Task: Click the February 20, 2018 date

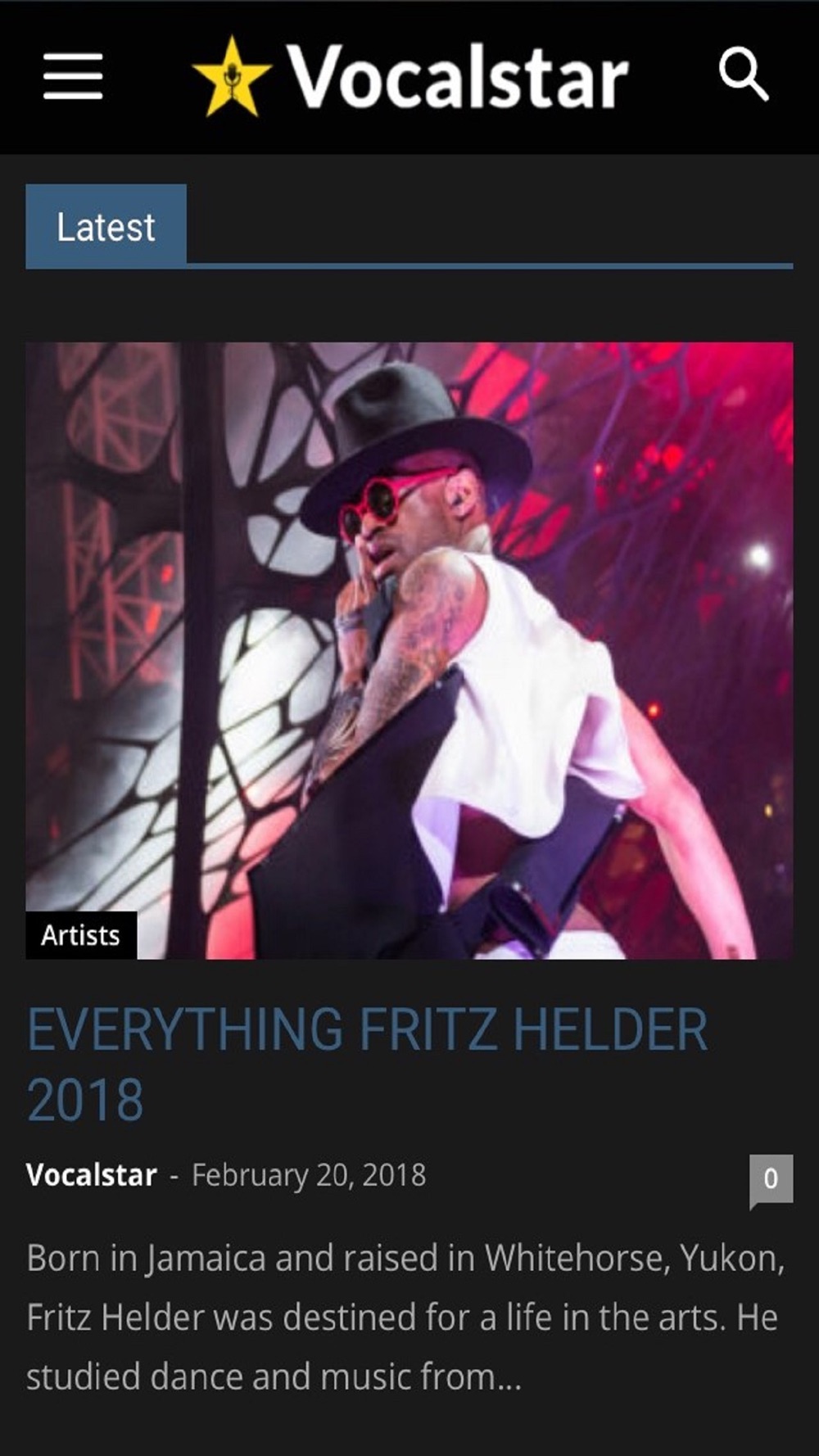Action: pos(309,1175)
